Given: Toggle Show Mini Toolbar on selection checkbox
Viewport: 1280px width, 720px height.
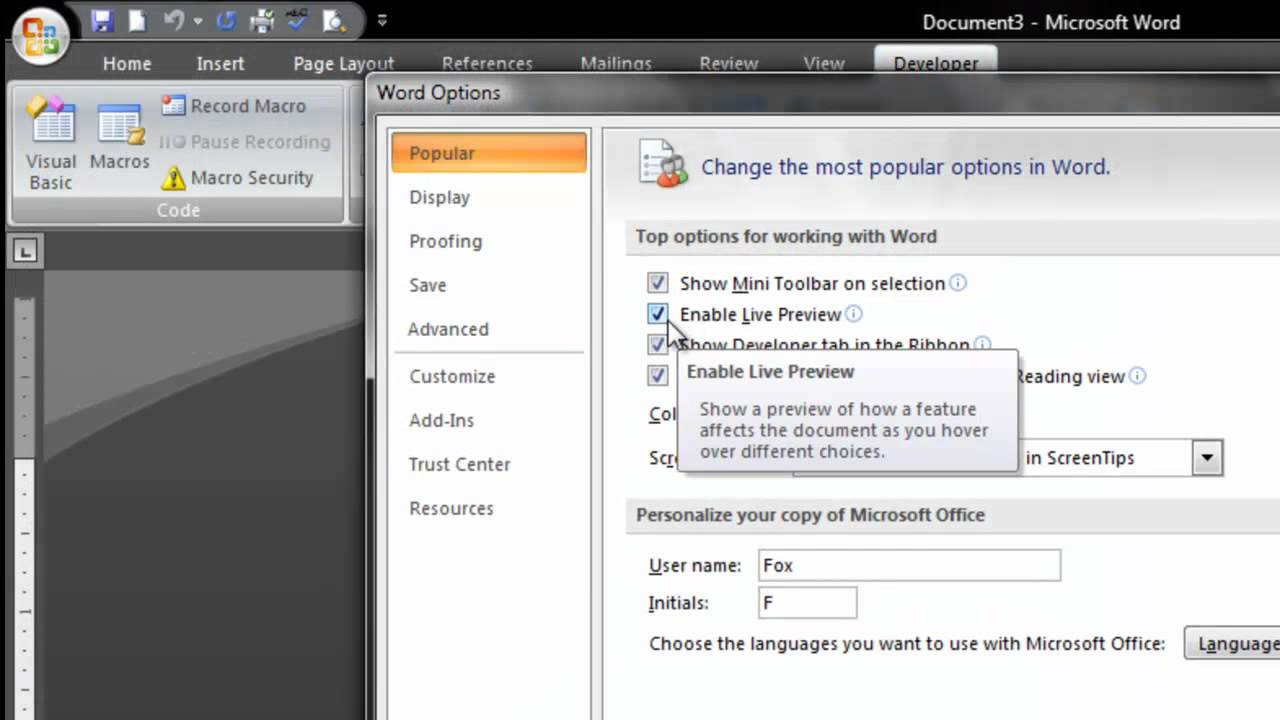Looking at the screenshot, I should (657, 283).
